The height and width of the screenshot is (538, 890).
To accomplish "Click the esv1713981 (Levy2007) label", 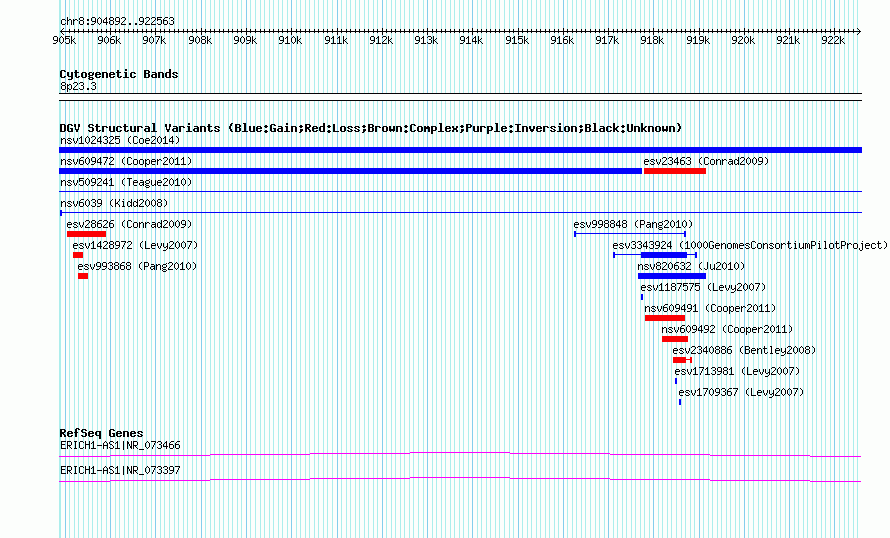I will pos(737,371).
